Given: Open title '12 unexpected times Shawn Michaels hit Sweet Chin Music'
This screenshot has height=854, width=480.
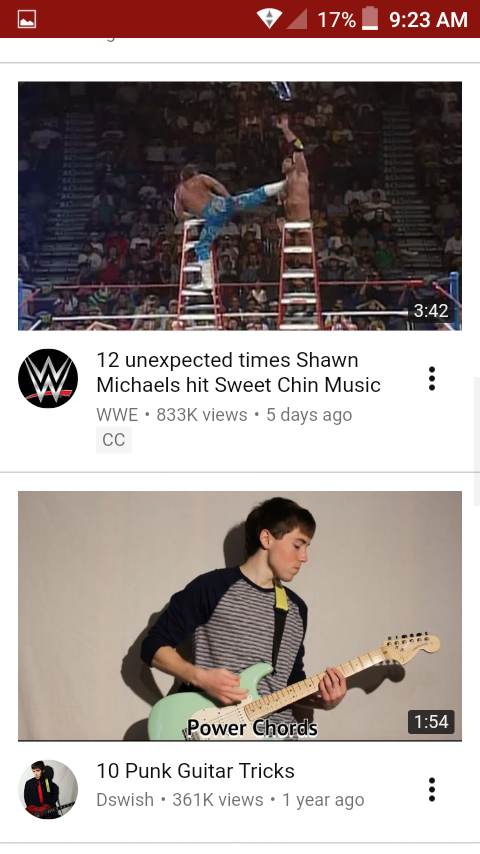Looking at the screenshot, I should click(x=238, y=373).
